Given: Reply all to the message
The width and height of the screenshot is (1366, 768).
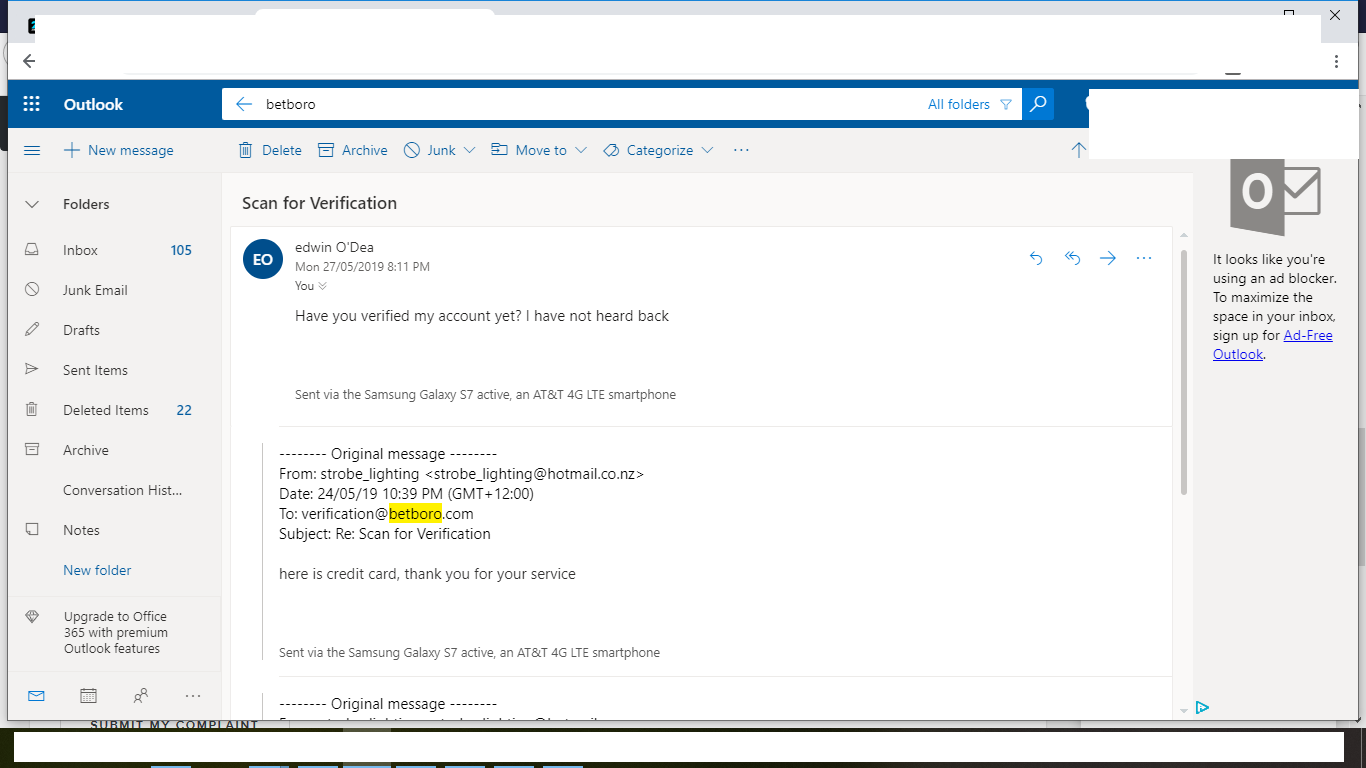Looking at the screenshot, I should [x=1072, y=258].
